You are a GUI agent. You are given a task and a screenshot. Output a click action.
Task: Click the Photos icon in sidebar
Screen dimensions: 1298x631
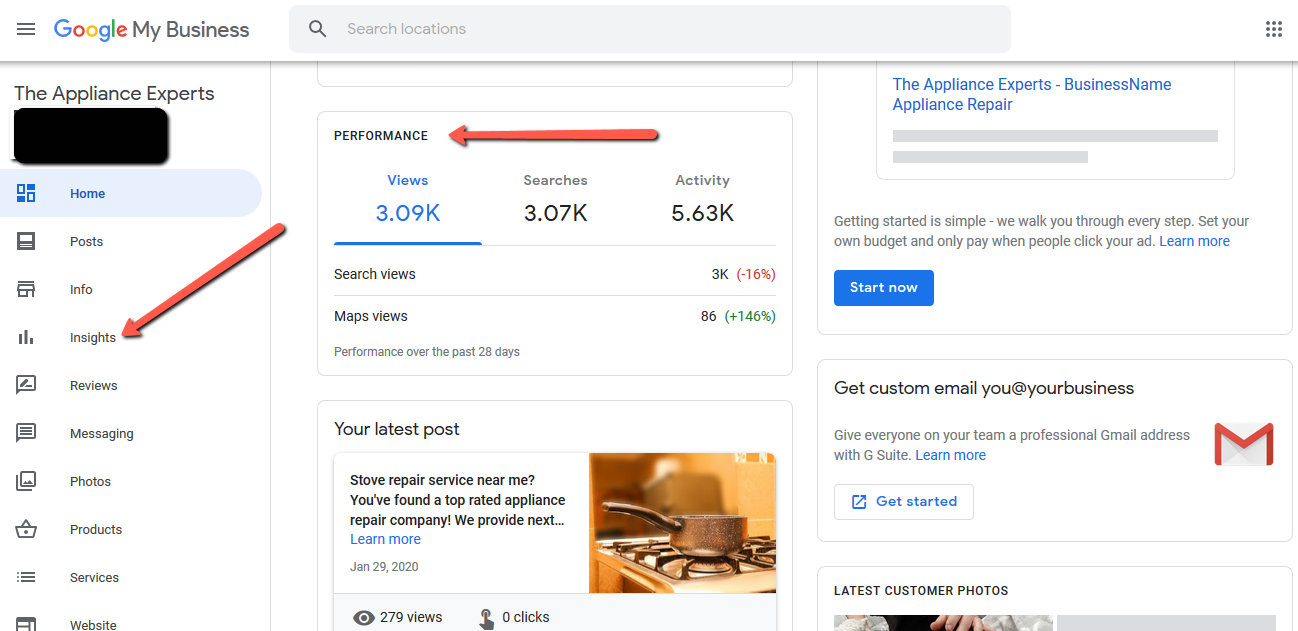click(26, 481)
